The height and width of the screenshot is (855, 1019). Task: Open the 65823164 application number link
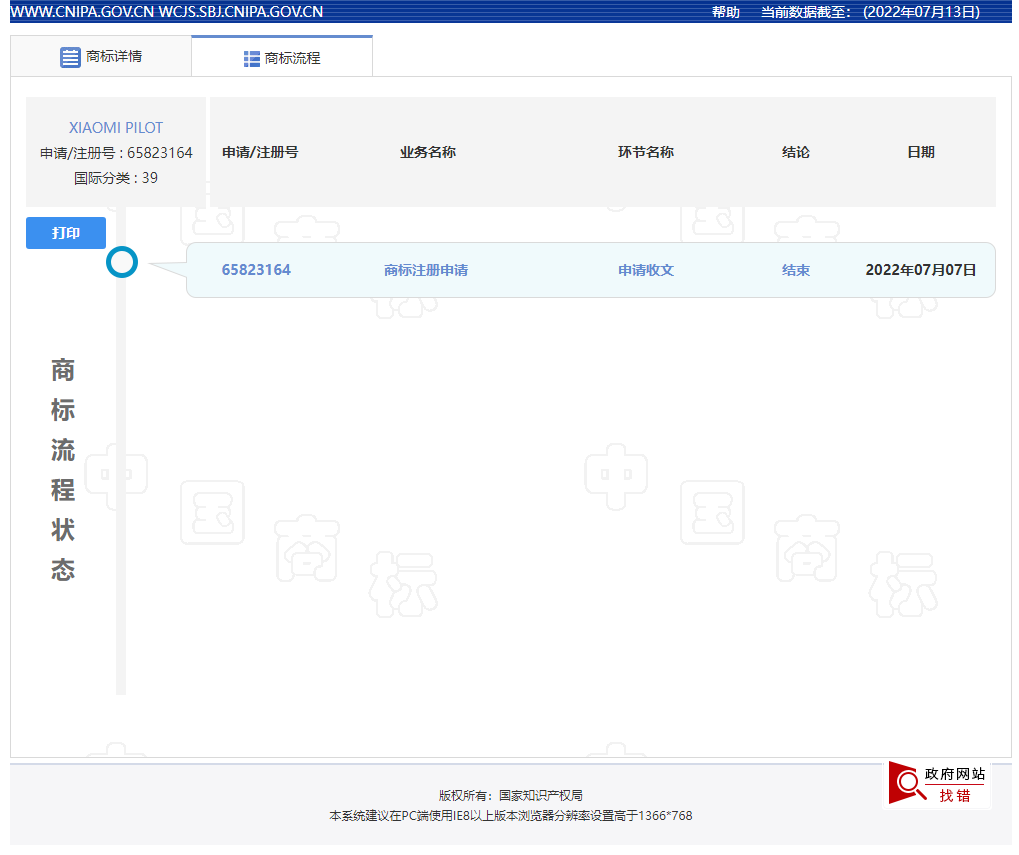(256, 270)
